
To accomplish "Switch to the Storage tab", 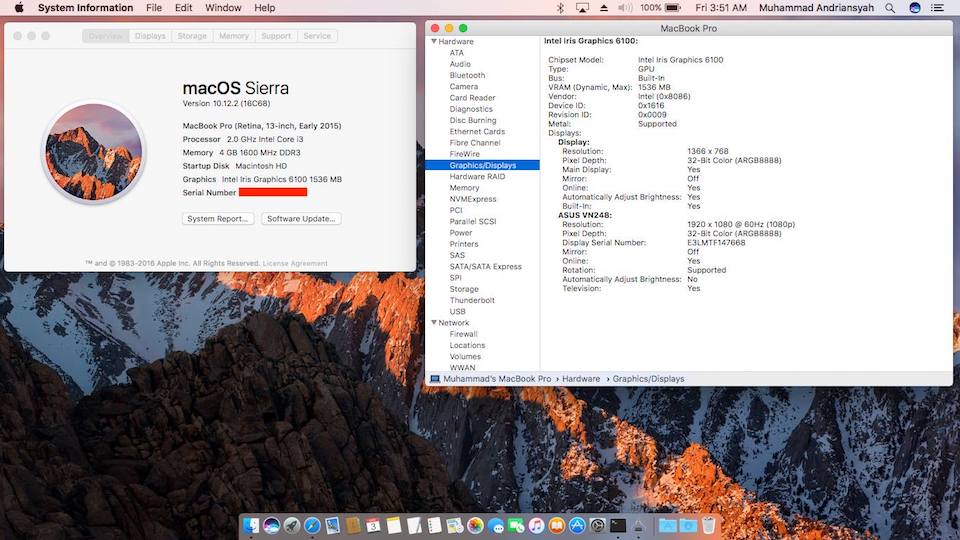I will (192, 36).
